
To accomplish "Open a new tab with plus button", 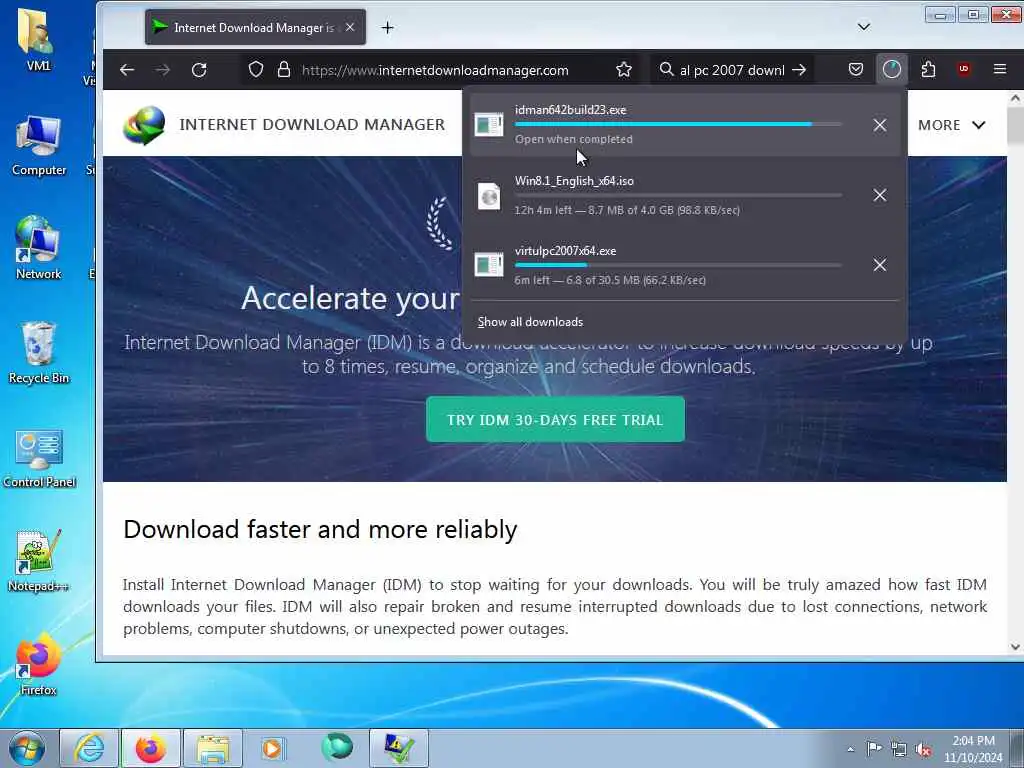I will [387, 27].
